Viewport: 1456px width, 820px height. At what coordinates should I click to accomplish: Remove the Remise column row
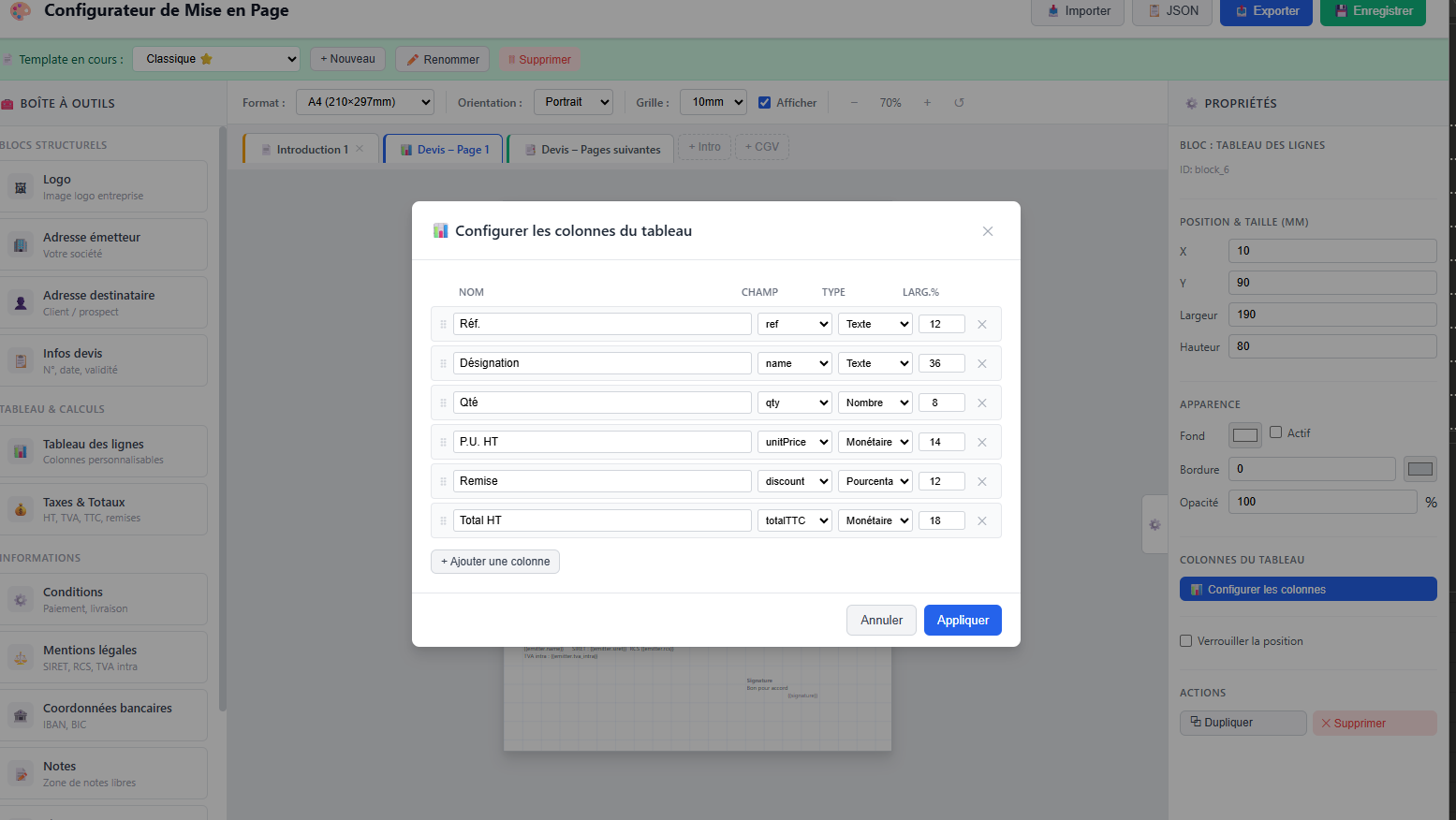pos(981,481)
